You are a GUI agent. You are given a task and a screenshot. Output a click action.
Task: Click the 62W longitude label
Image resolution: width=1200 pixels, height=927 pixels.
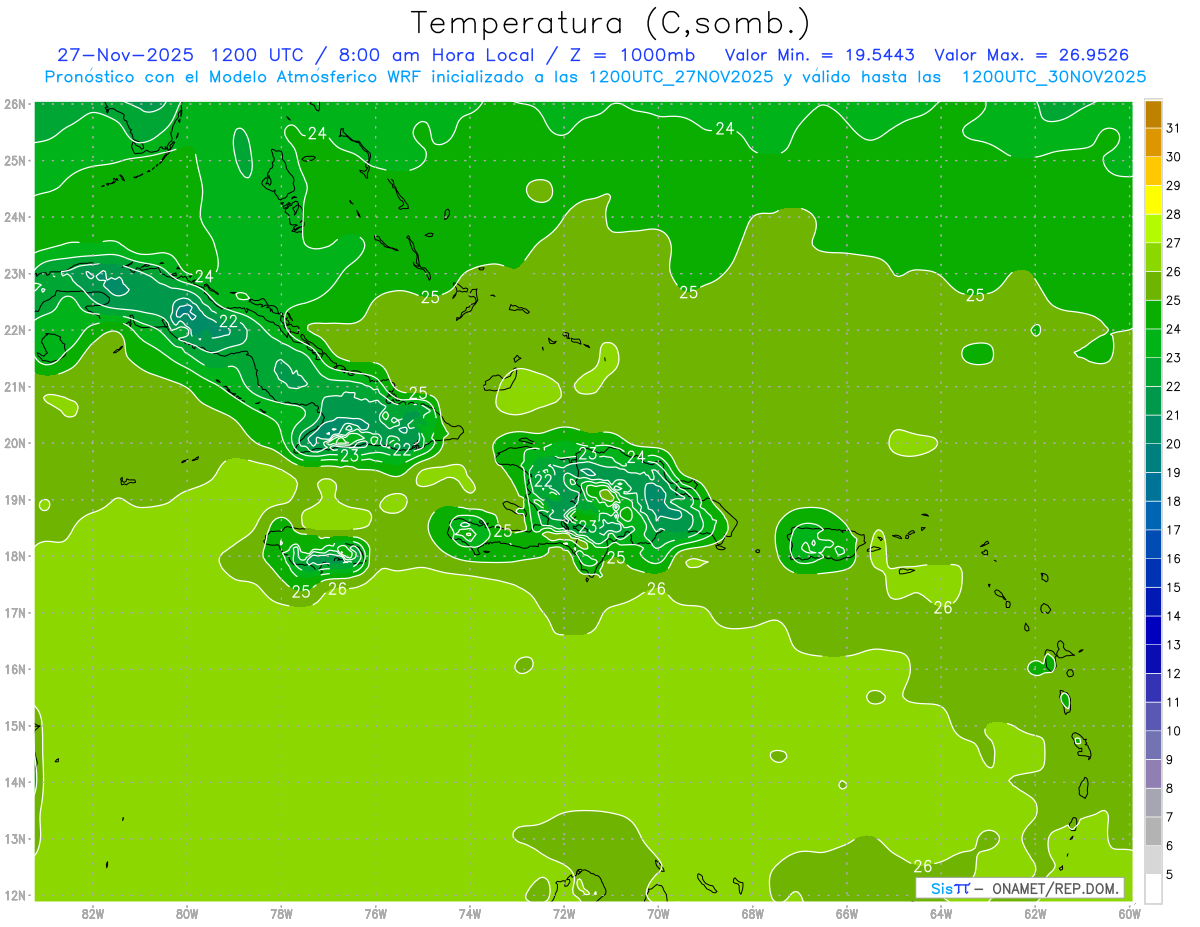pos(1035,913)
